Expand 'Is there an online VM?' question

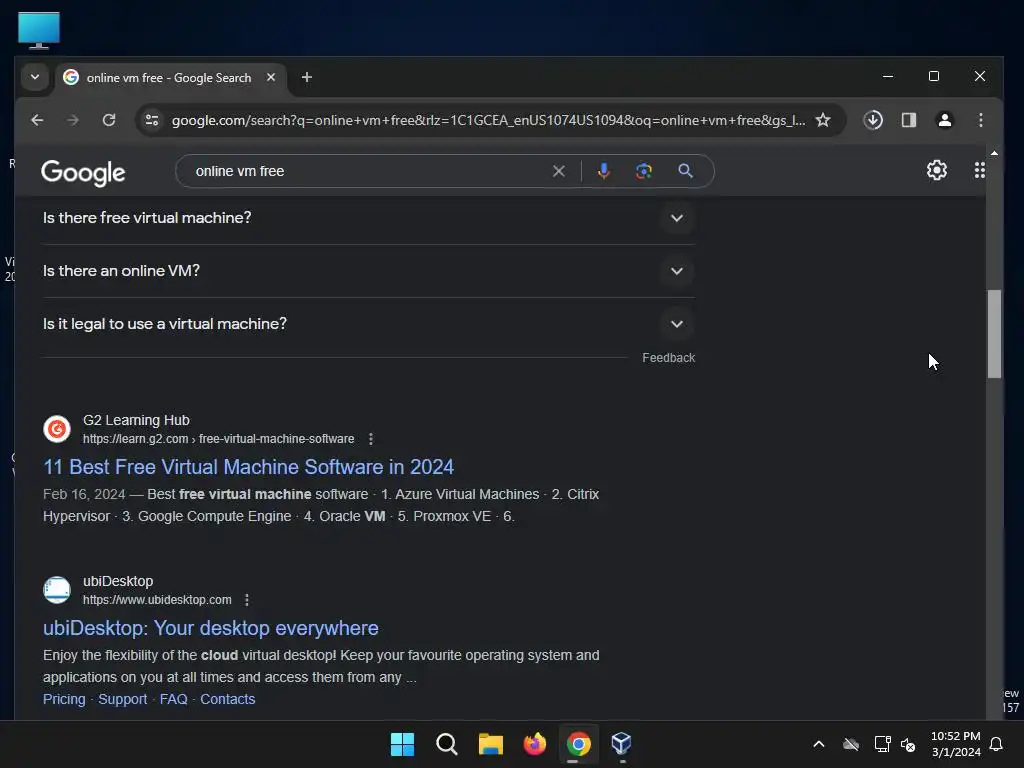click(x=368, y=271)
